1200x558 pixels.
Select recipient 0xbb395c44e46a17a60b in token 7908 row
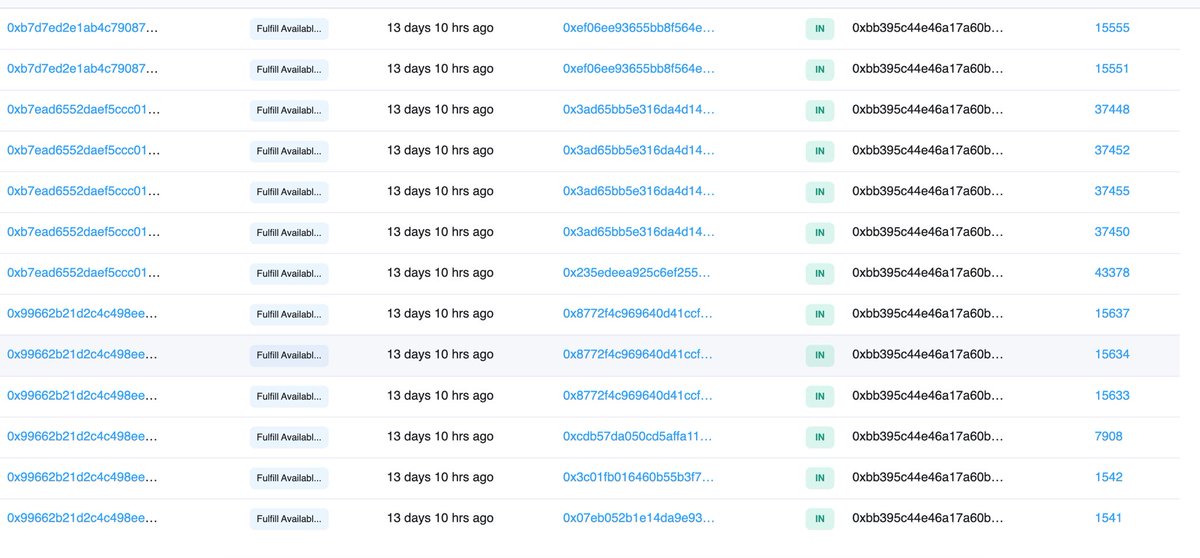(x=928, y=436)
